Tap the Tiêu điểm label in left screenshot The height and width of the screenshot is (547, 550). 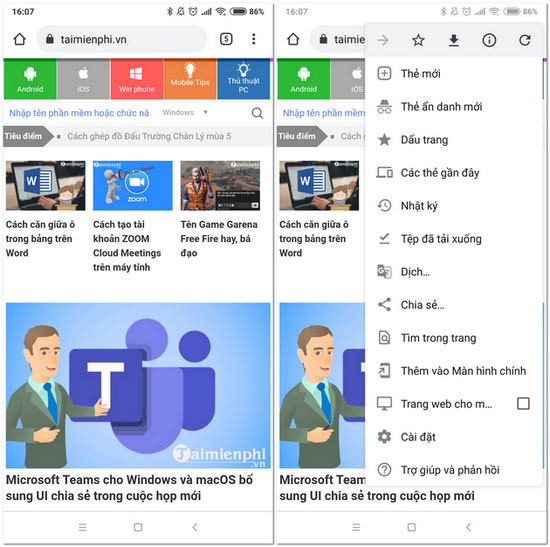click(23, 136)
